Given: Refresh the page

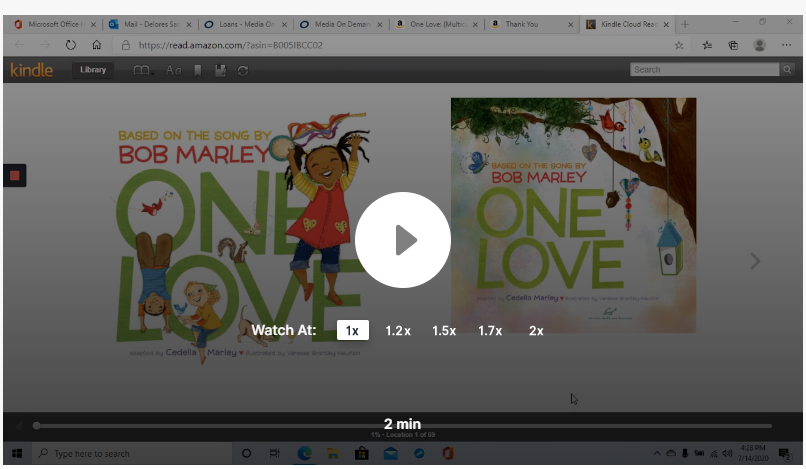Looking at the screenshot, I should (70, 45).
